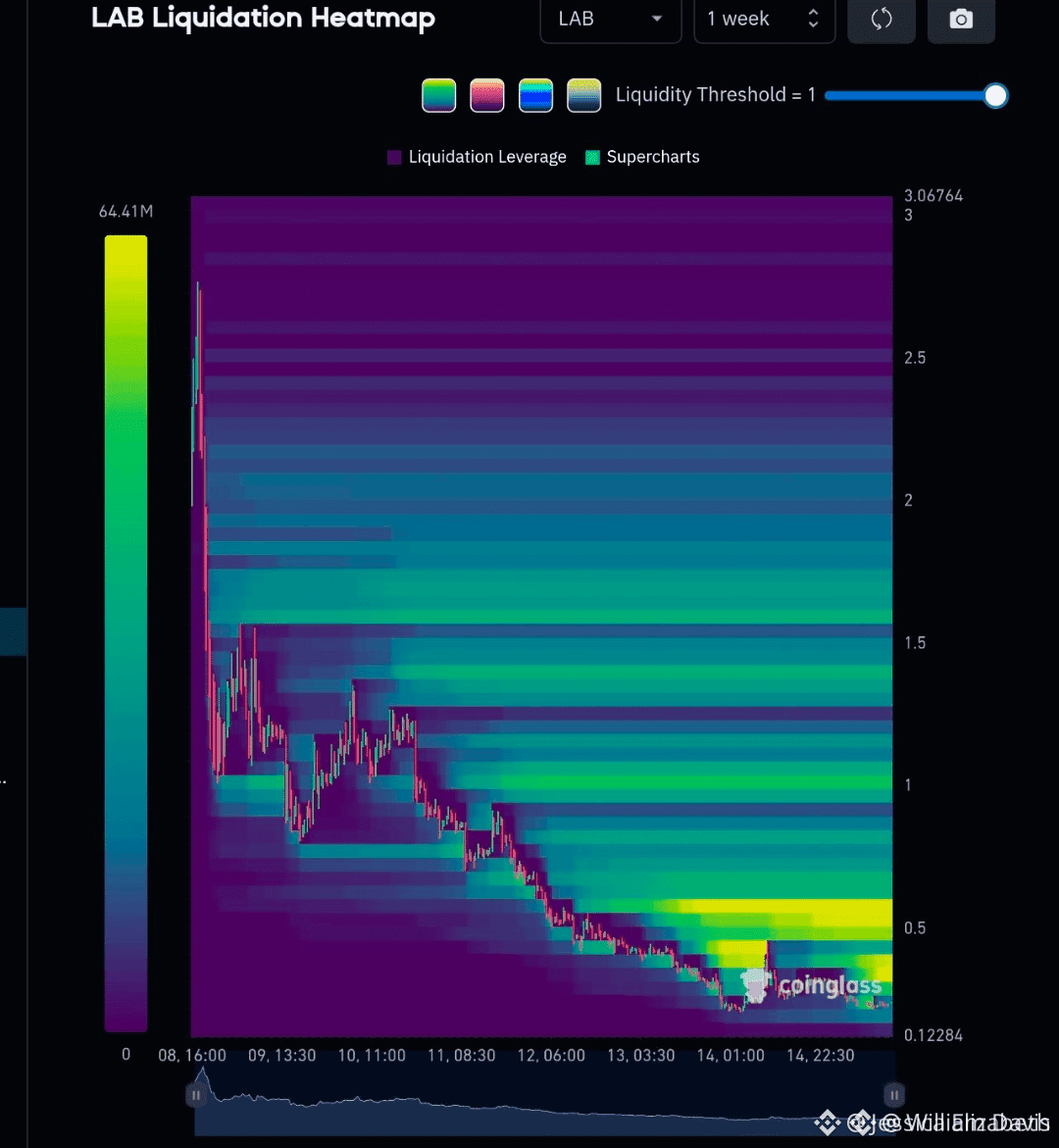The width and height of the screenshot is (1059, 1148).
Task: Click the 0.12284 price axis minimum label
Action: click(x=933, y=1034)
